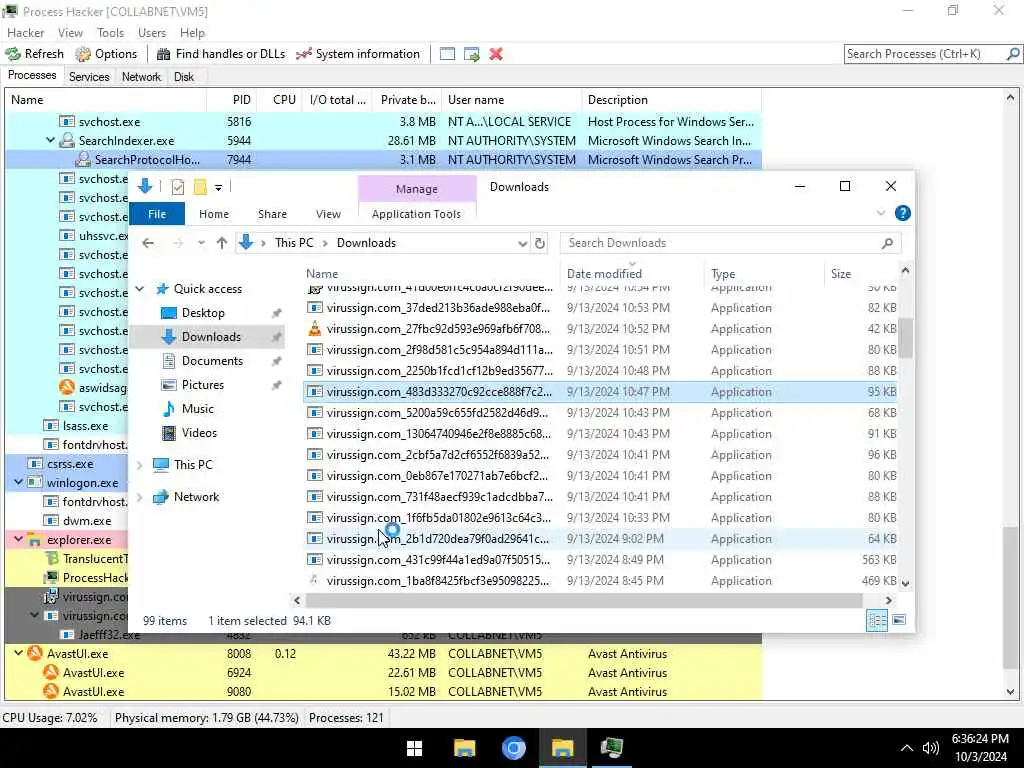1024x768 pixels.
Task: Open the Help menu
Action: coord(192,33)
